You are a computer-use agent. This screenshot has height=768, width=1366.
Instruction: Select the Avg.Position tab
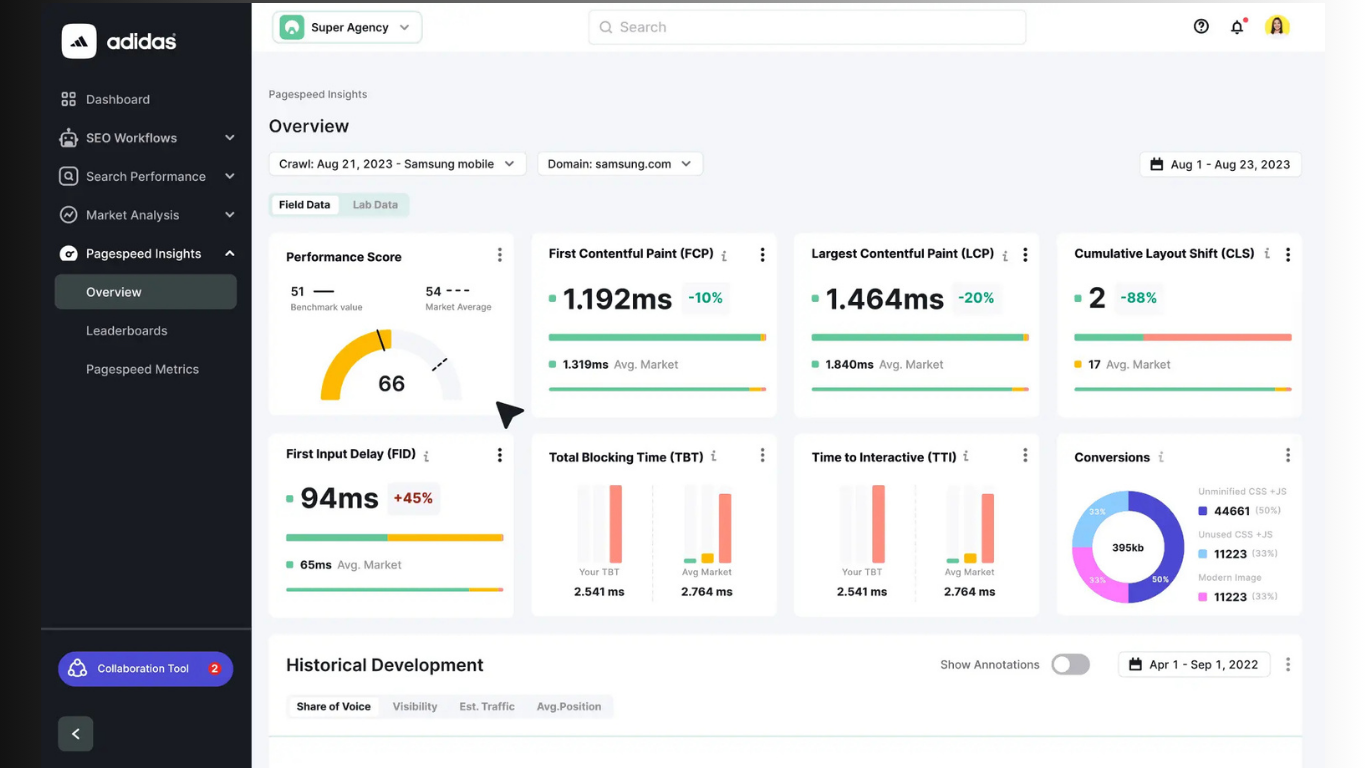point(569,706)
